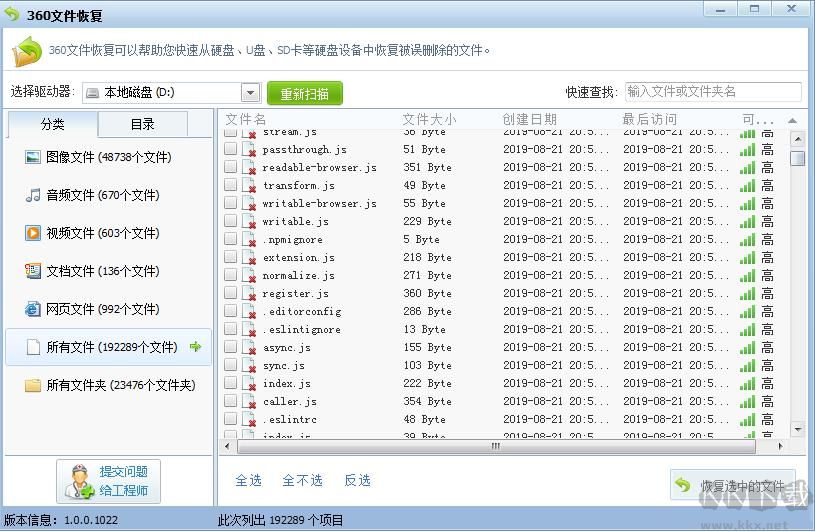Viewport: 815px width, 532px height.
Task: Click the vertical scrollbar up arrow
Action: [798, 139]
